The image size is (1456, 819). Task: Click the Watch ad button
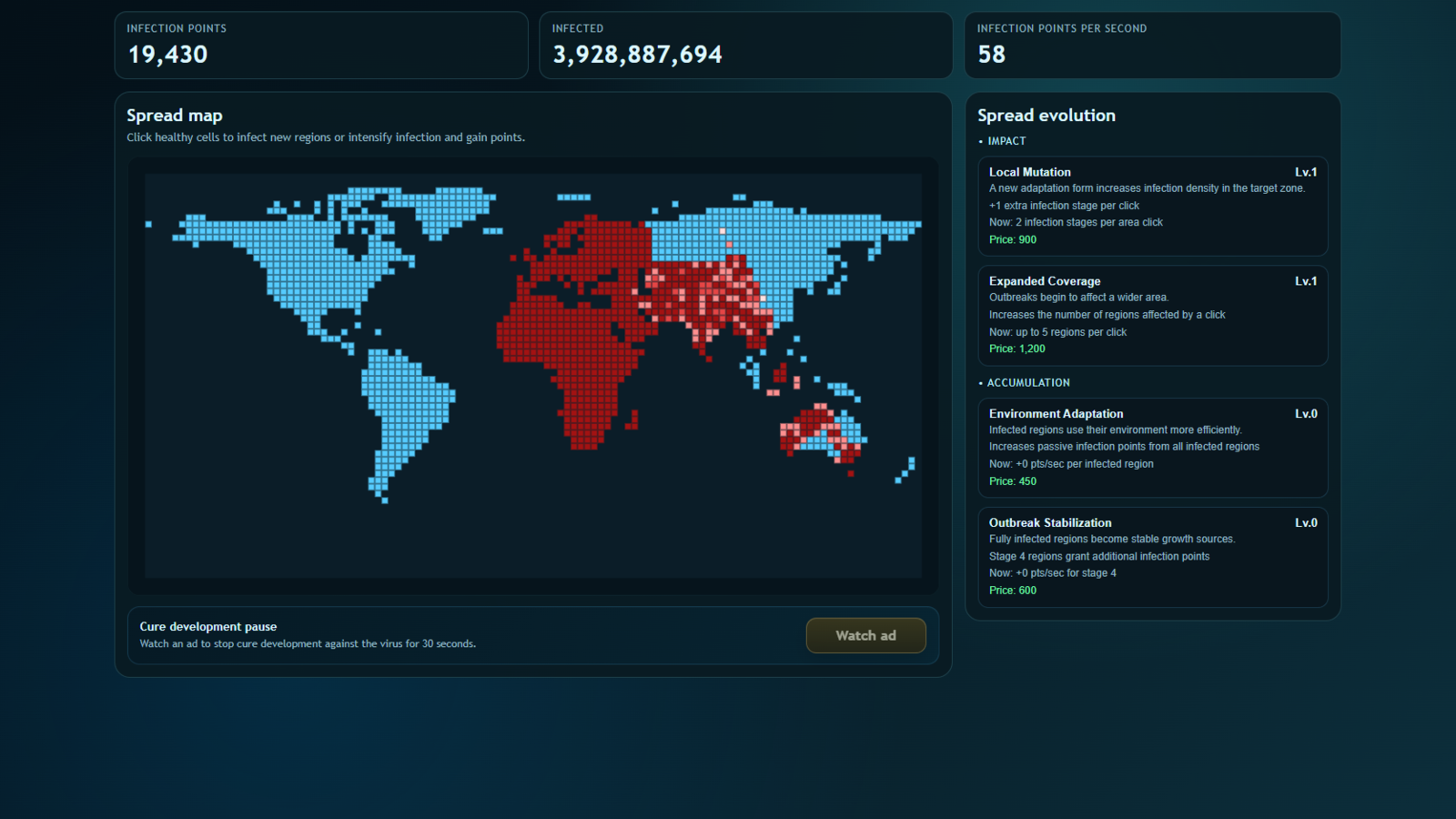click(x=865, y=635)
